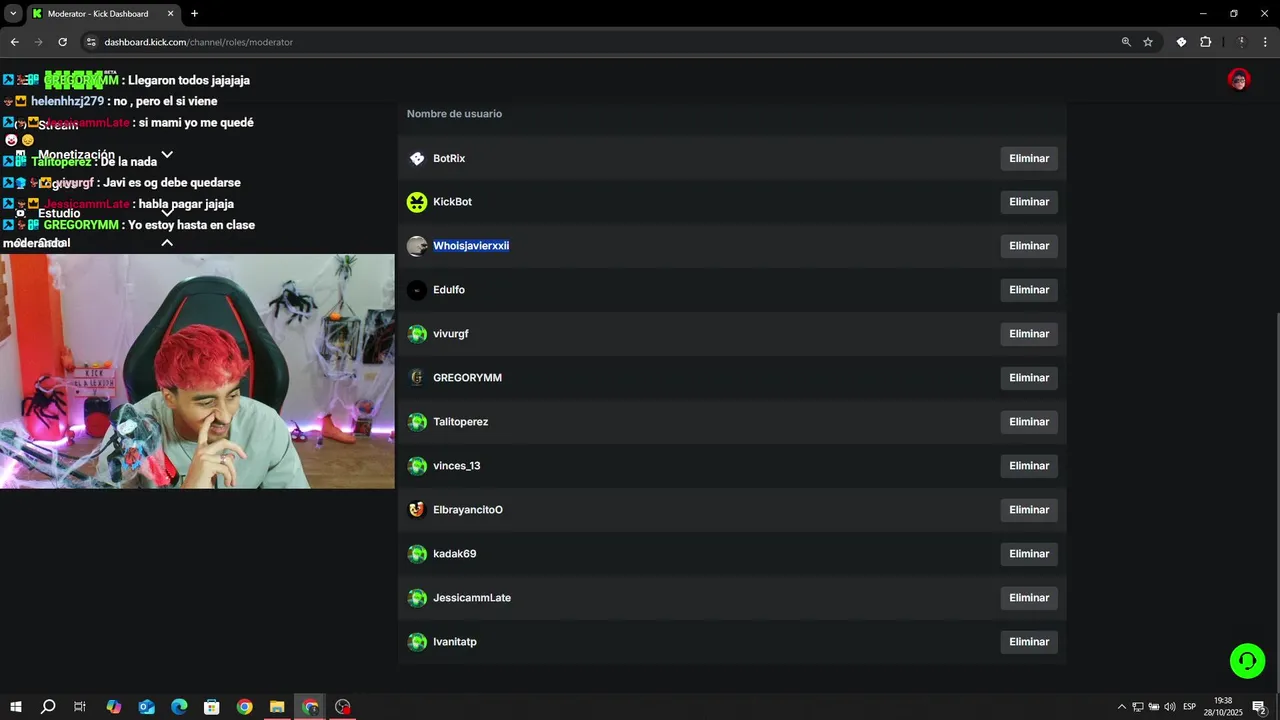Remove BotRix from moderators with Eliminar
Viewport: 1280px width, 720px height.
point(1029,158)
